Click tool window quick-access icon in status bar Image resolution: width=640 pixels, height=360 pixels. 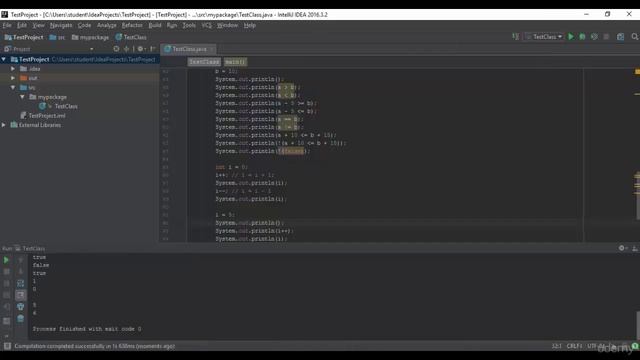(7, 346)
